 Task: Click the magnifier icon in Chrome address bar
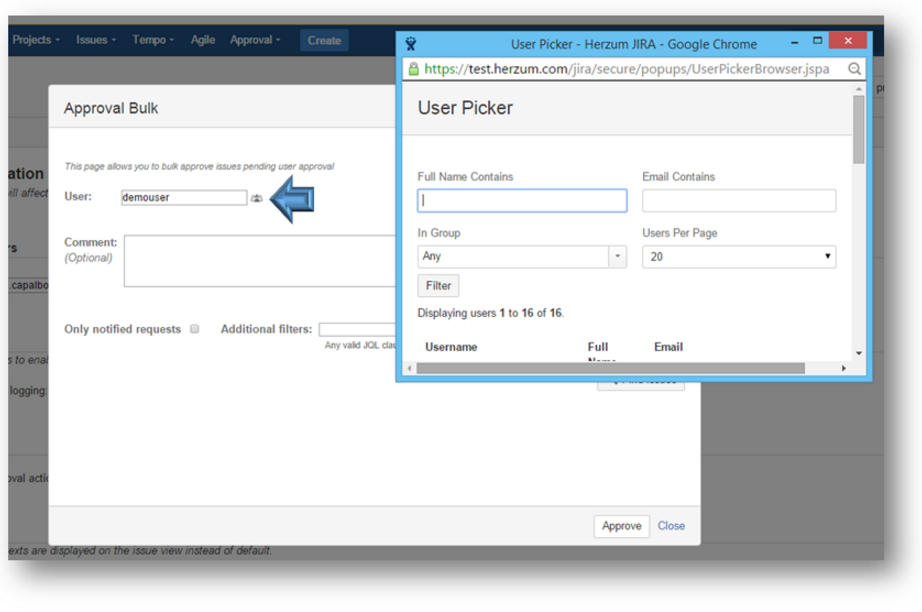(854, 70)
